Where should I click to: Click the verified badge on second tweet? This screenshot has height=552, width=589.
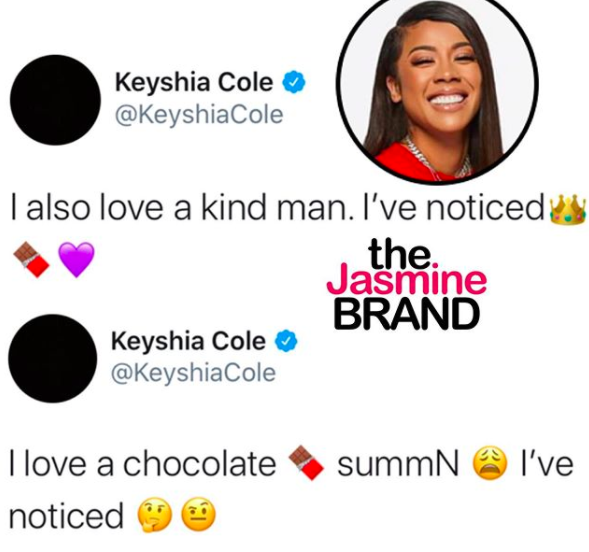click(x=287, y=341)
